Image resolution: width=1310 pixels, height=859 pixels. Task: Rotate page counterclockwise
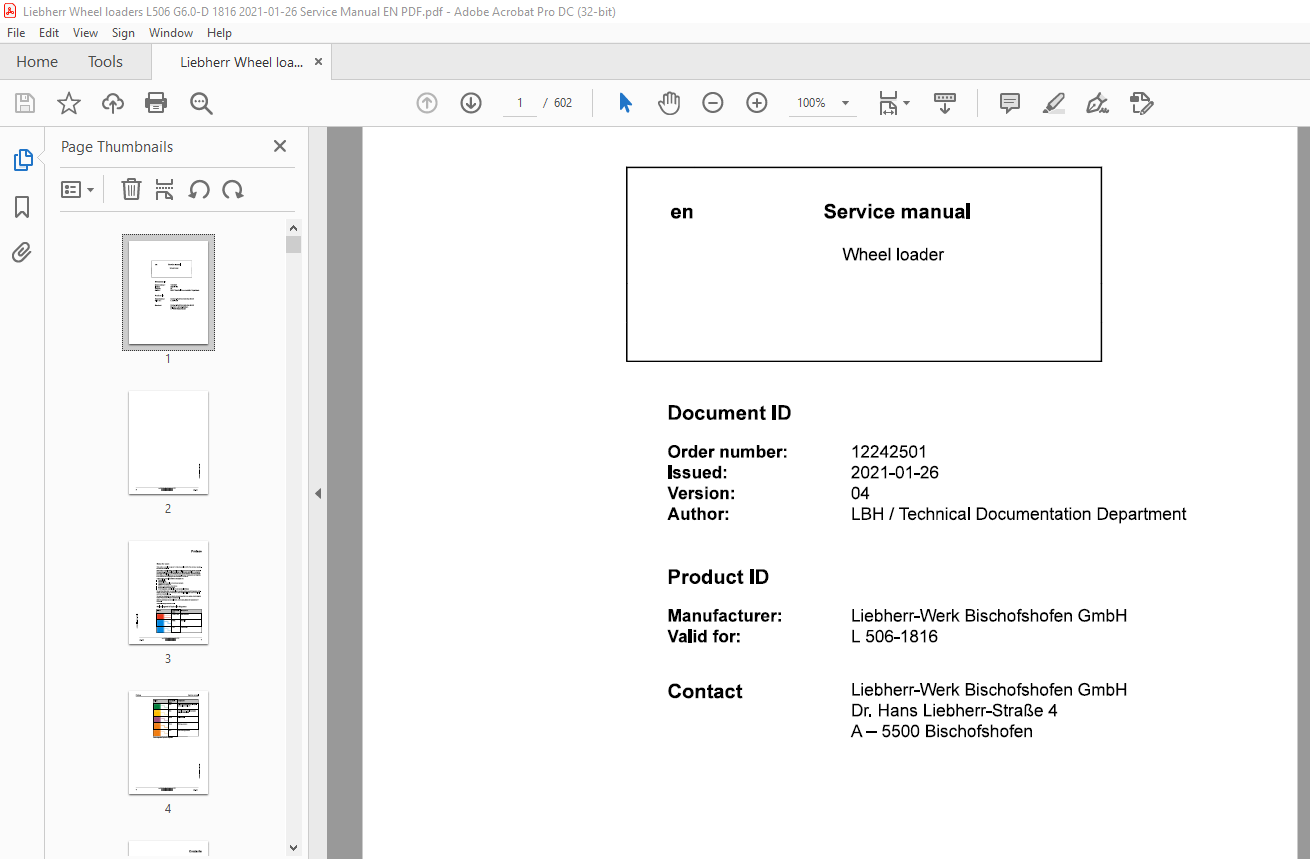click(x=199, y=189)
